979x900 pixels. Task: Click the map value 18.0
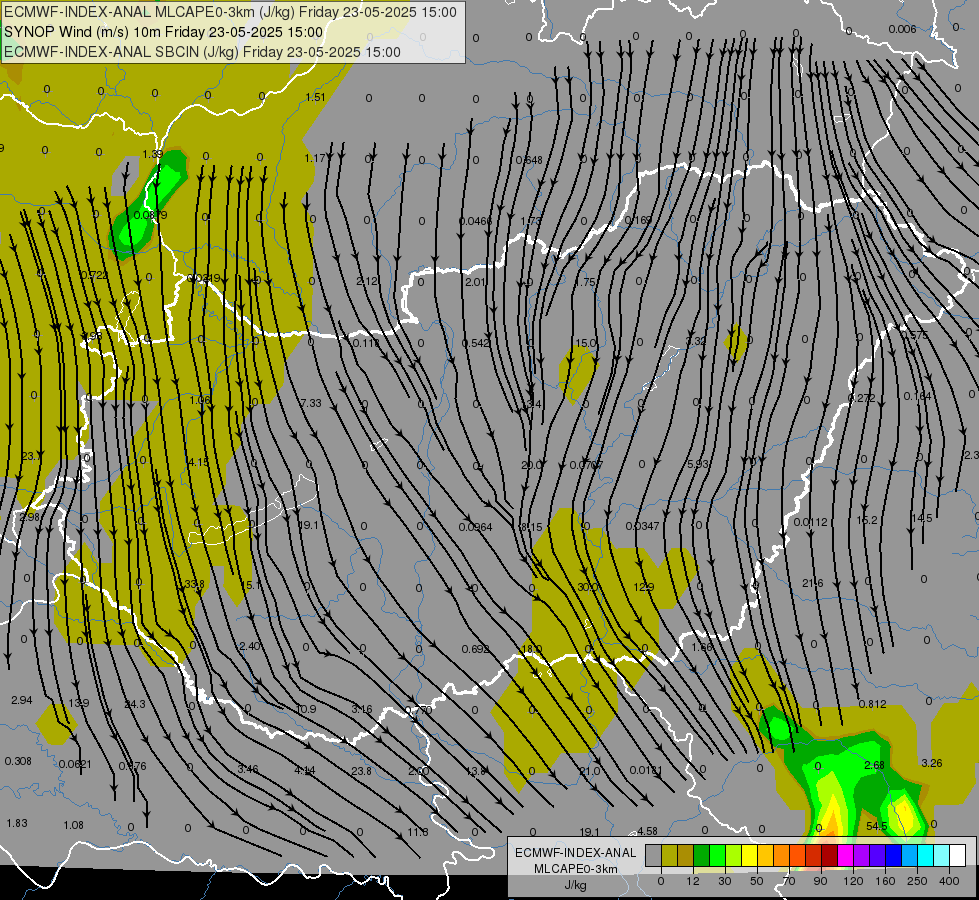532,649
